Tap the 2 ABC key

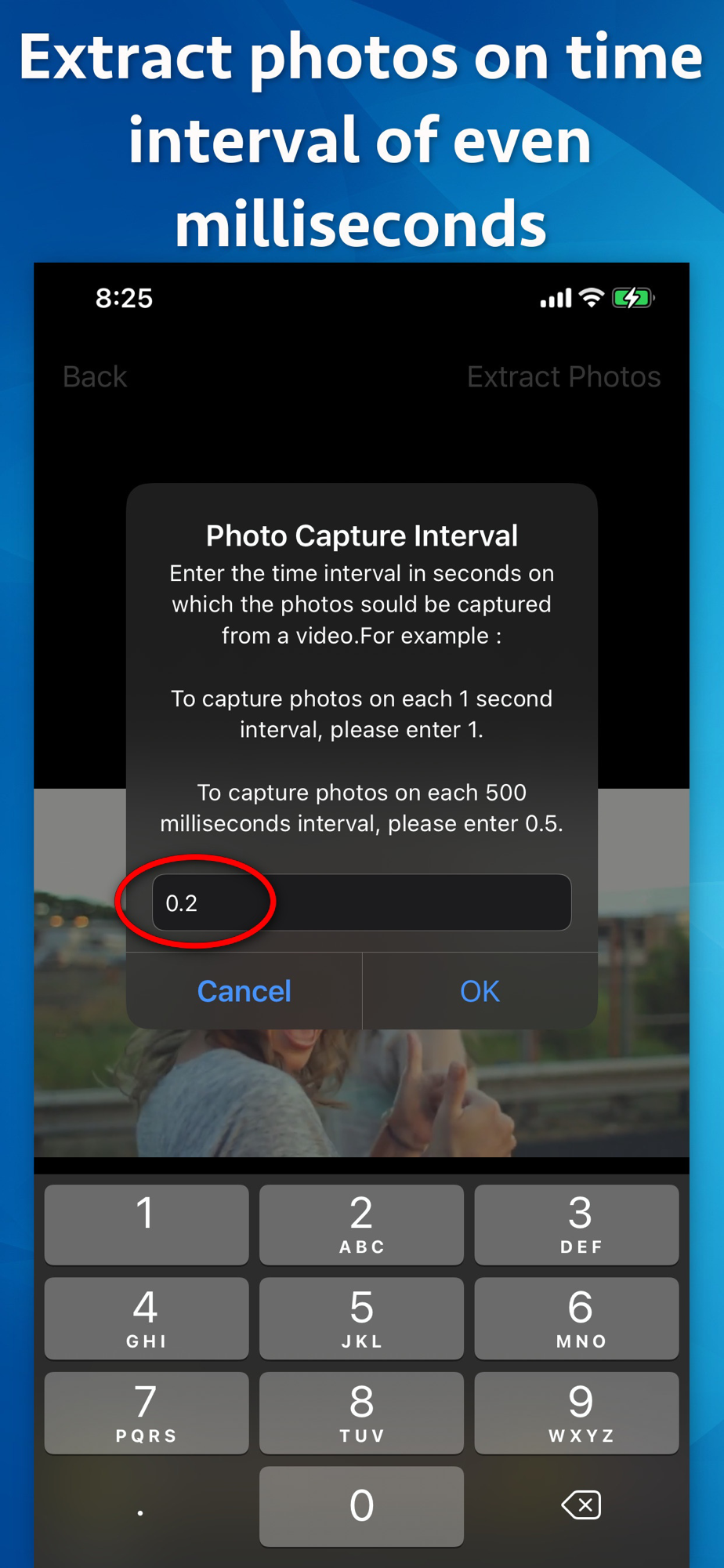(361, 1224)
